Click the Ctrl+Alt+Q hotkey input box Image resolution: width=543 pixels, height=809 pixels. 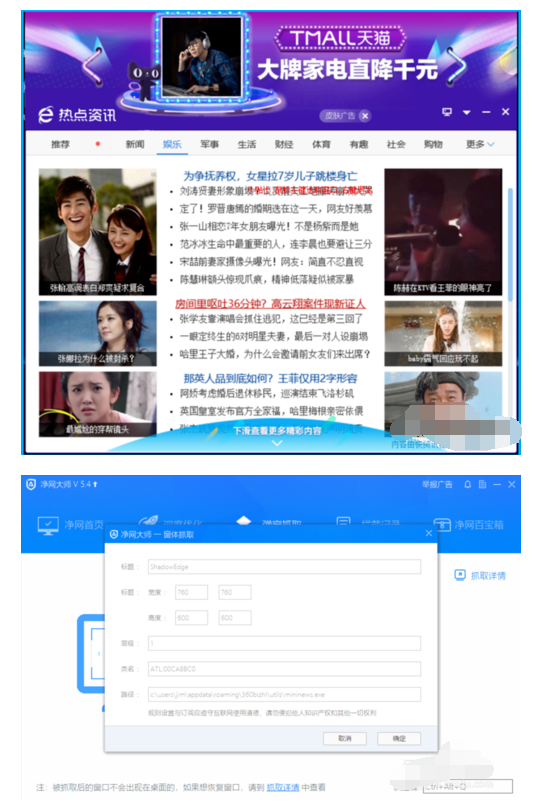[468, 786]
